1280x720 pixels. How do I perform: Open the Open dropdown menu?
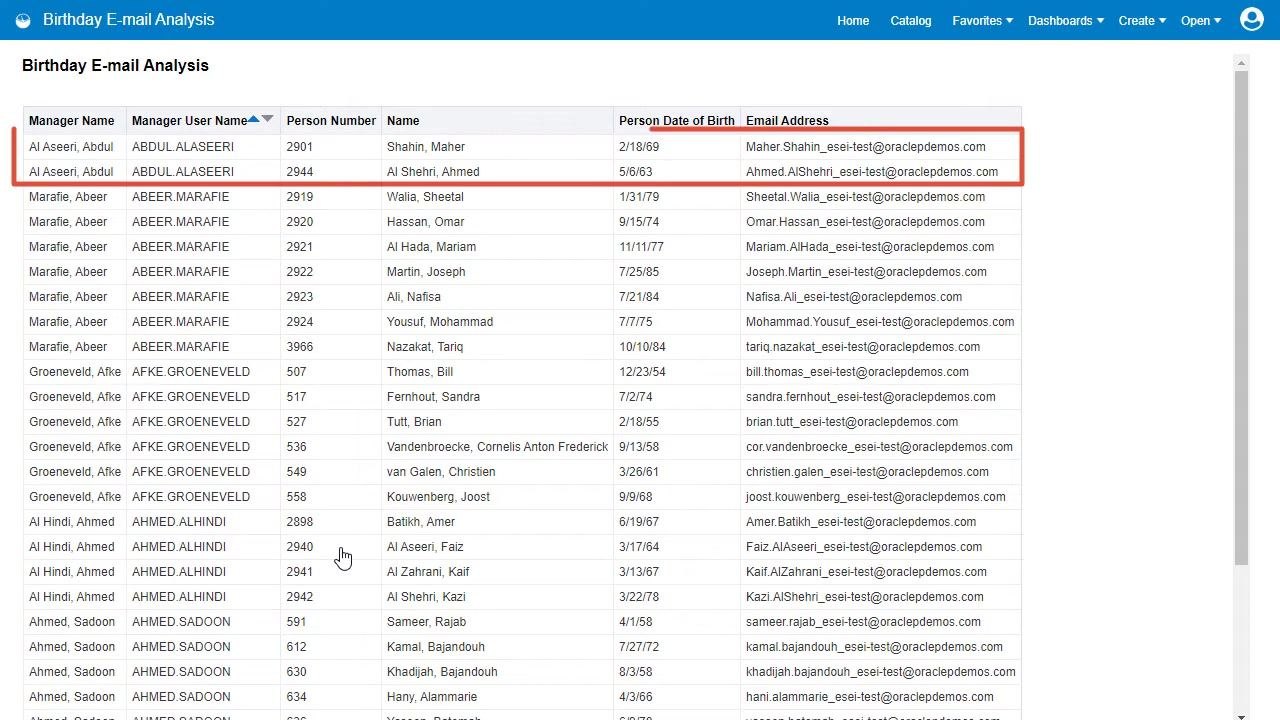click(x=1201, y=20)
